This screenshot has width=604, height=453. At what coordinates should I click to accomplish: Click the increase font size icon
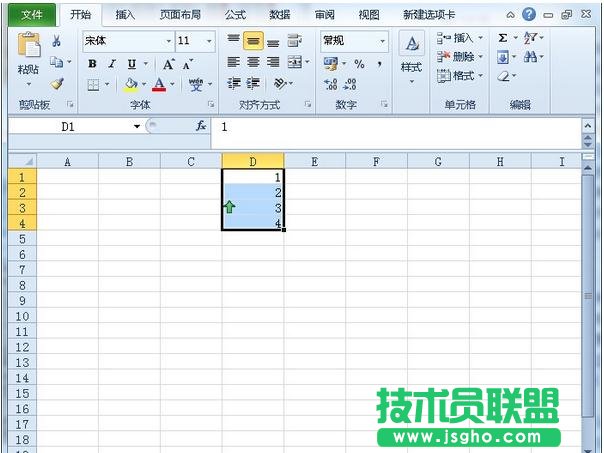click(168, 63)
